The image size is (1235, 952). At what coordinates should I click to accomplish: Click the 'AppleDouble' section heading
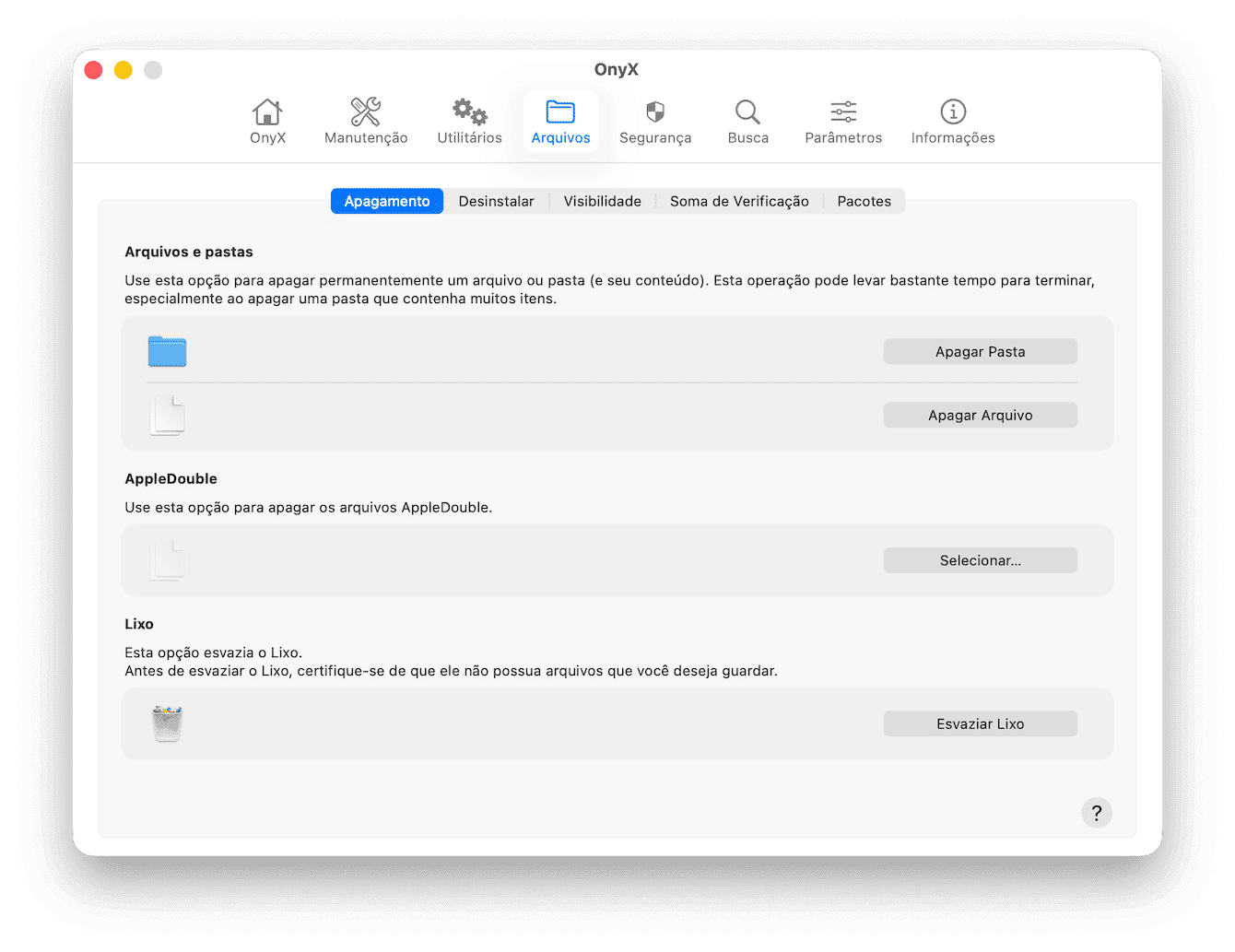(x=171, y=478)
